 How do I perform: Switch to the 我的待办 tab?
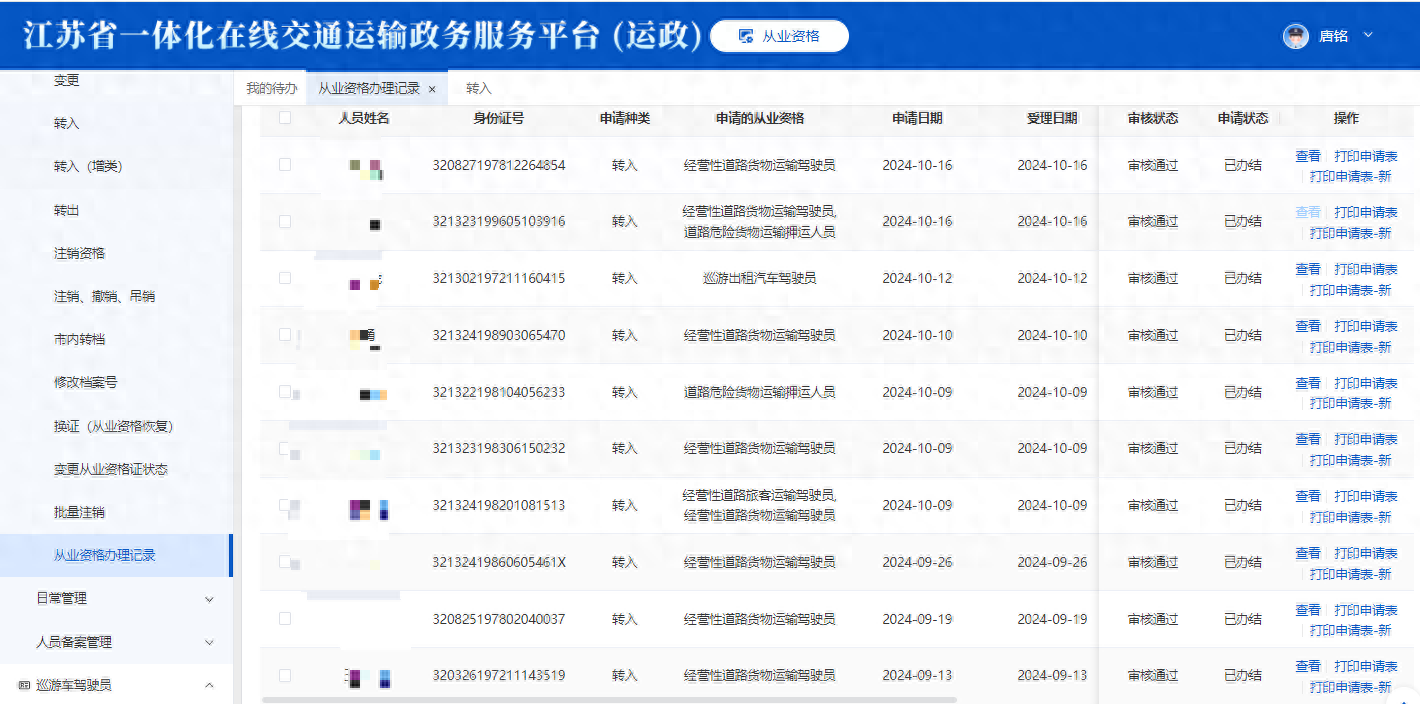click(272, 88)
